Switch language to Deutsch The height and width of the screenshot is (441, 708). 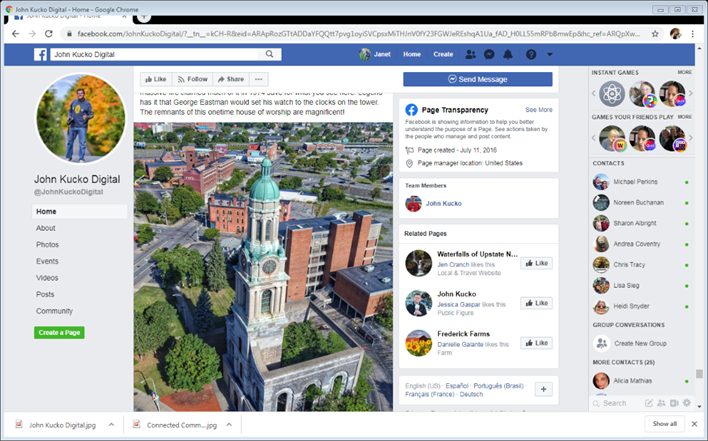click(471, 395)
